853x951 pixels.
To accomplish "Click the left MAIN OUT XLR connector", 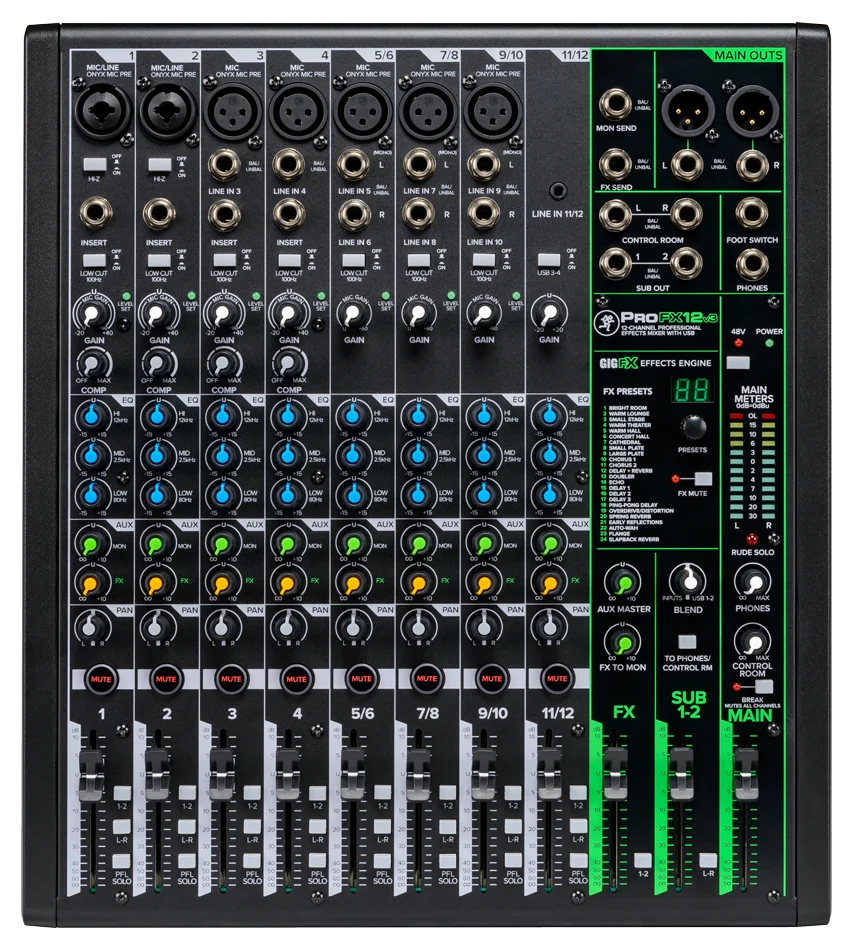I will click(x=686, y=110).
